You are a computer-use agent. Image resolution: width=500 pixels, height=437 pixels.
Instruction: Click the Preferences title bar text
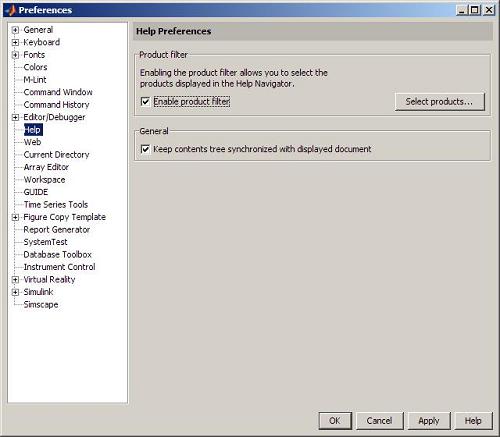[x=45, y=10]
